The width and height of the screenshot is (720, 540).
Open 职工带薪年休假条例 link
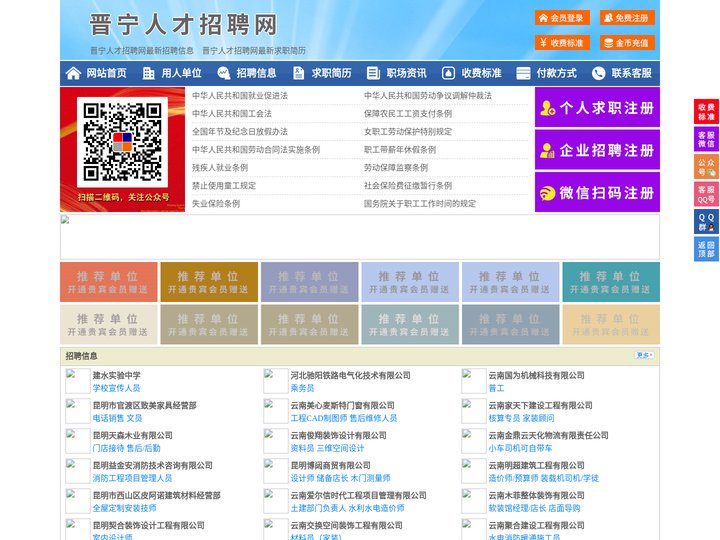(400, 150)
